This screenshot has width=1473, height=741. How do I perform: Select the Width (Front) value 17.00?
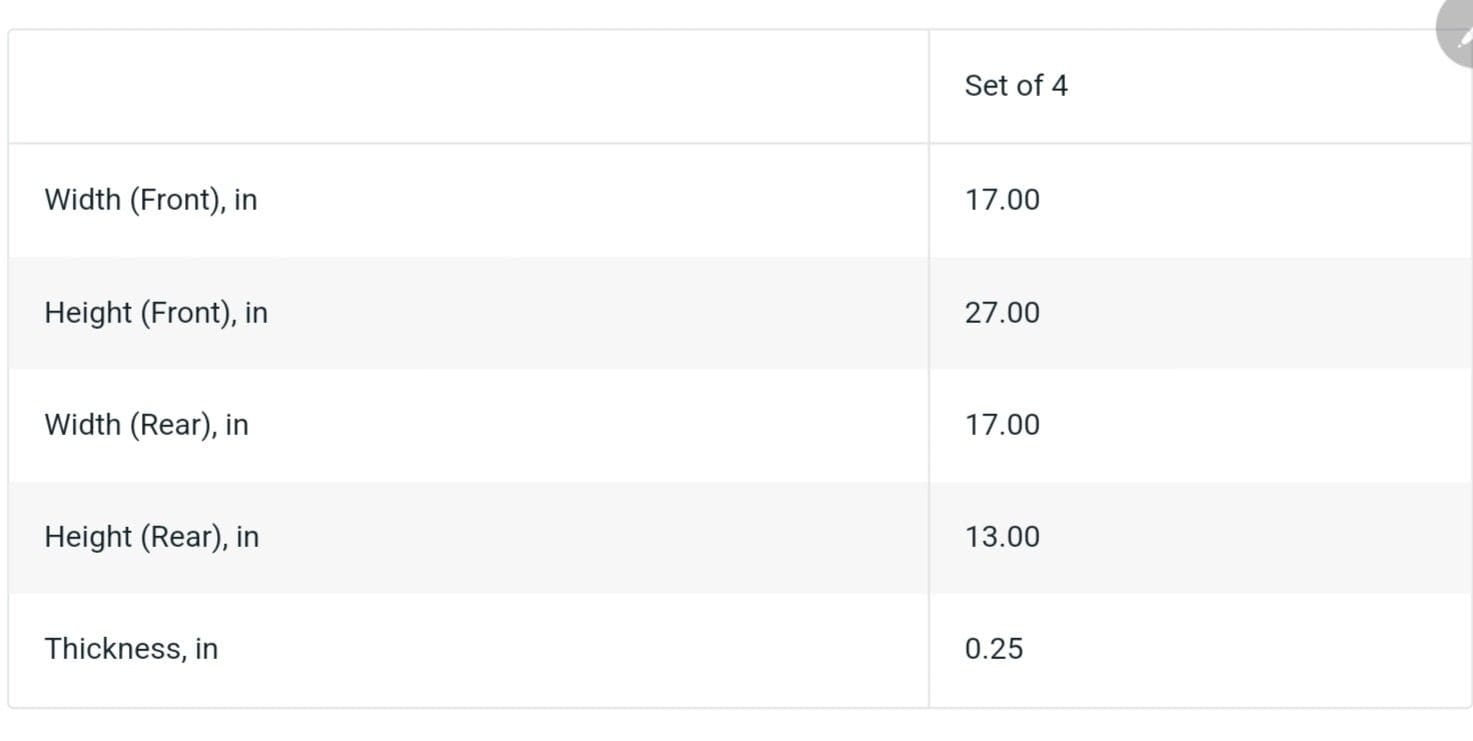point(1002,200)
